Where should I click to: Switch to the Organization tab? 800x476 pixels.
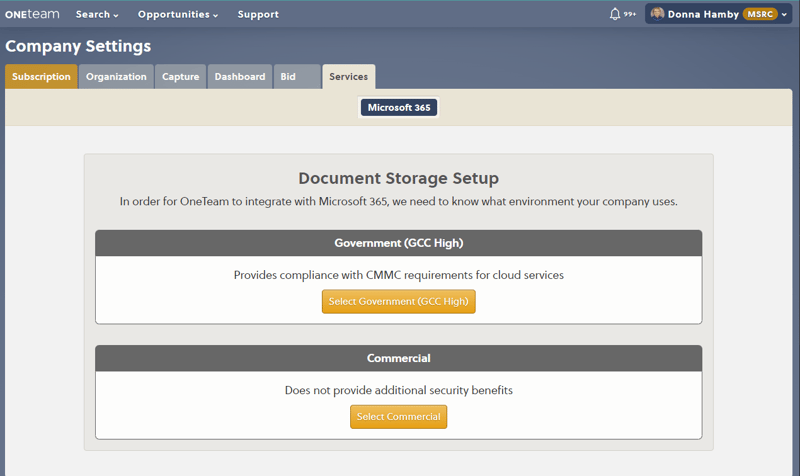116,77
